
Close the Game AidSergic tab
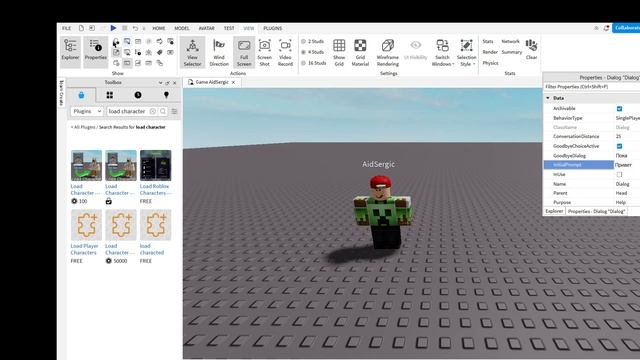[233, 82]
